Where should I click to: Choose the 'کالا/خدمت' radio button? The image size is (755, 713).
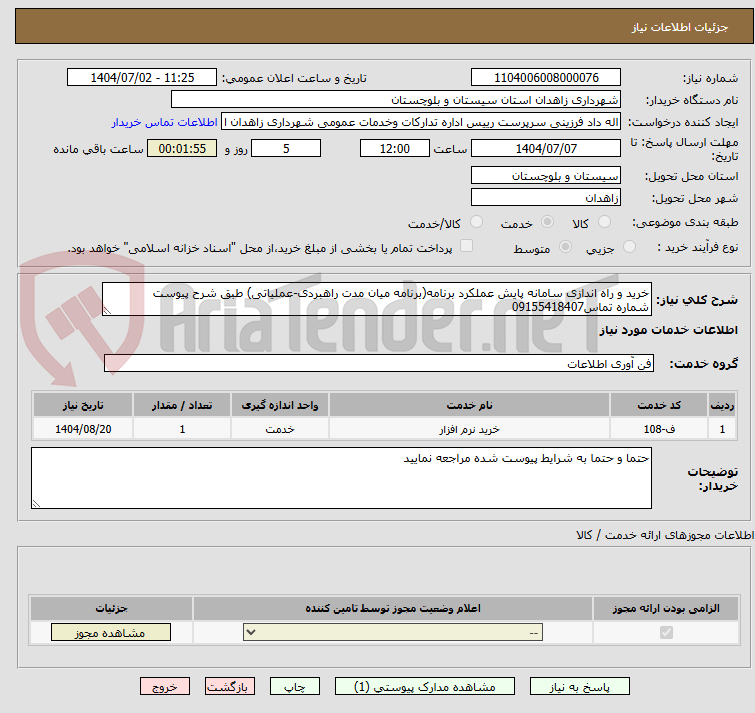[476, 222]
